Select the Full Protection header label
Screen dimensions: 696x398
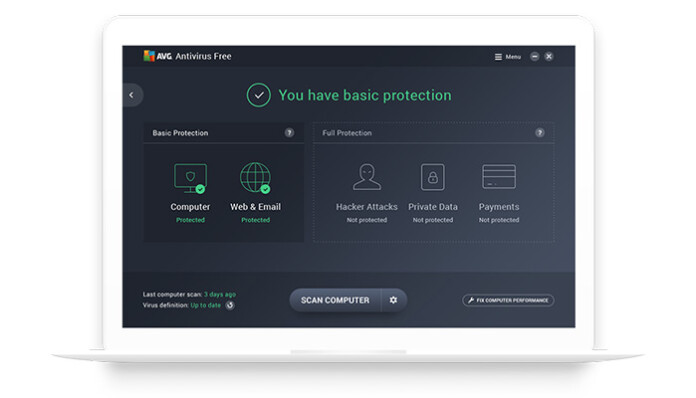coord(347,133)
